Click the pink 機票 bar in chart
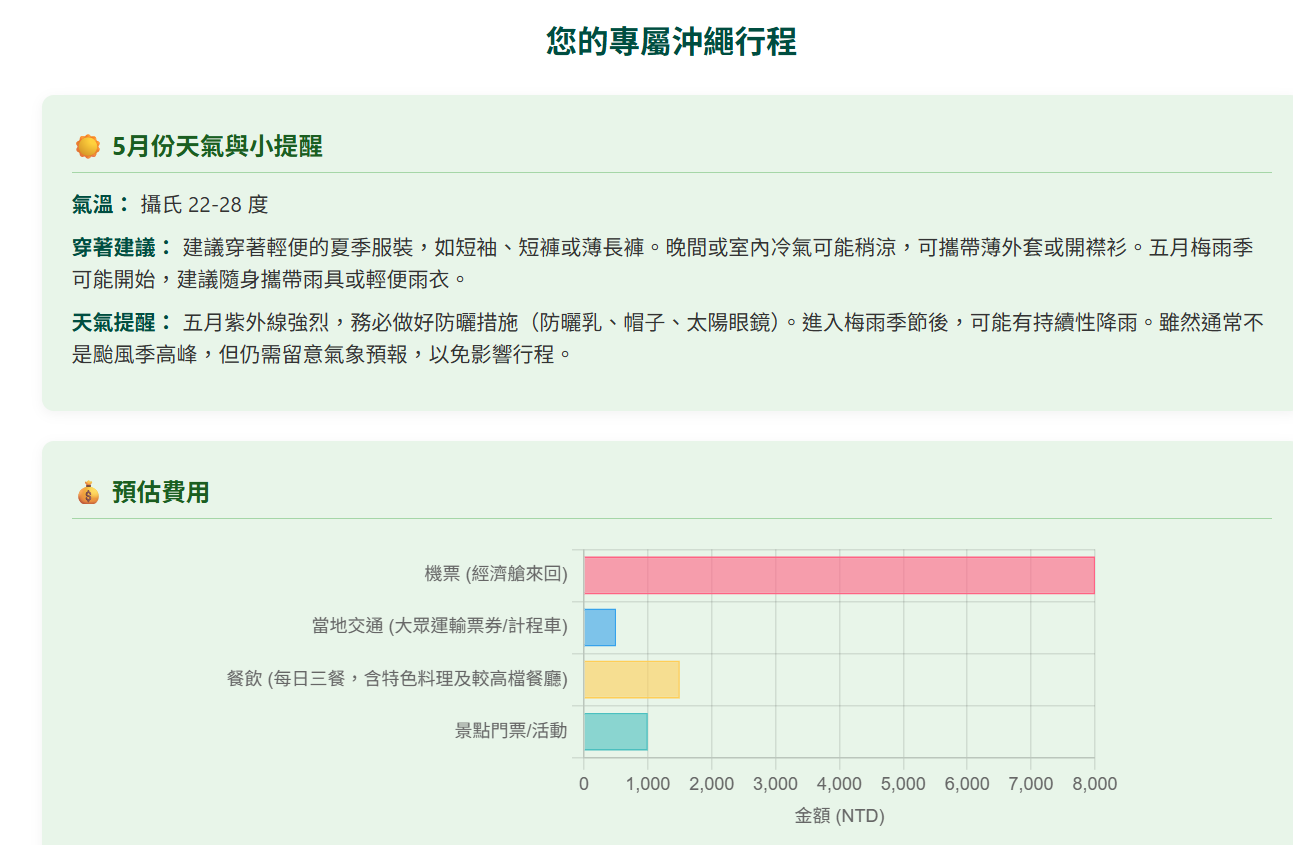 click(839, 575)
